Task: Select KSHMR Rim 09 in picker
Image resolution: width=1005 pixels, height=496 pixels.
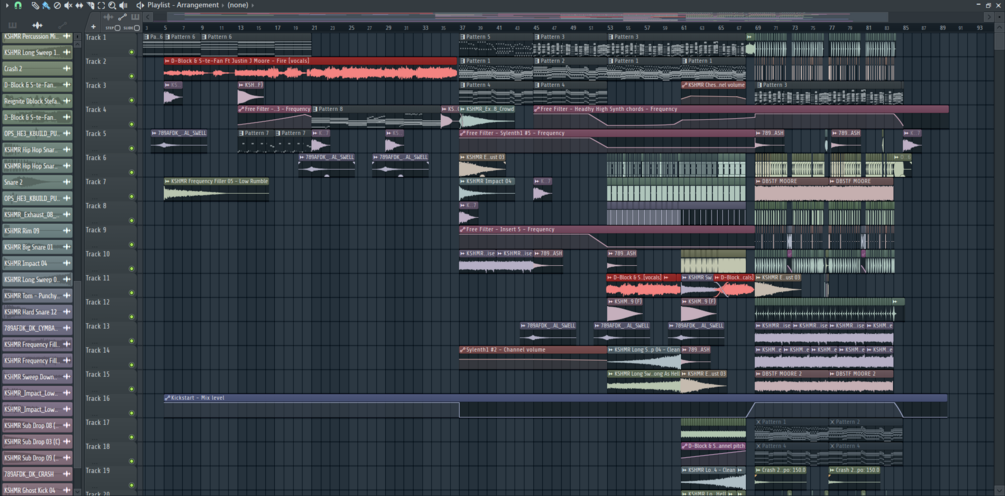Action: coord(37,231)
